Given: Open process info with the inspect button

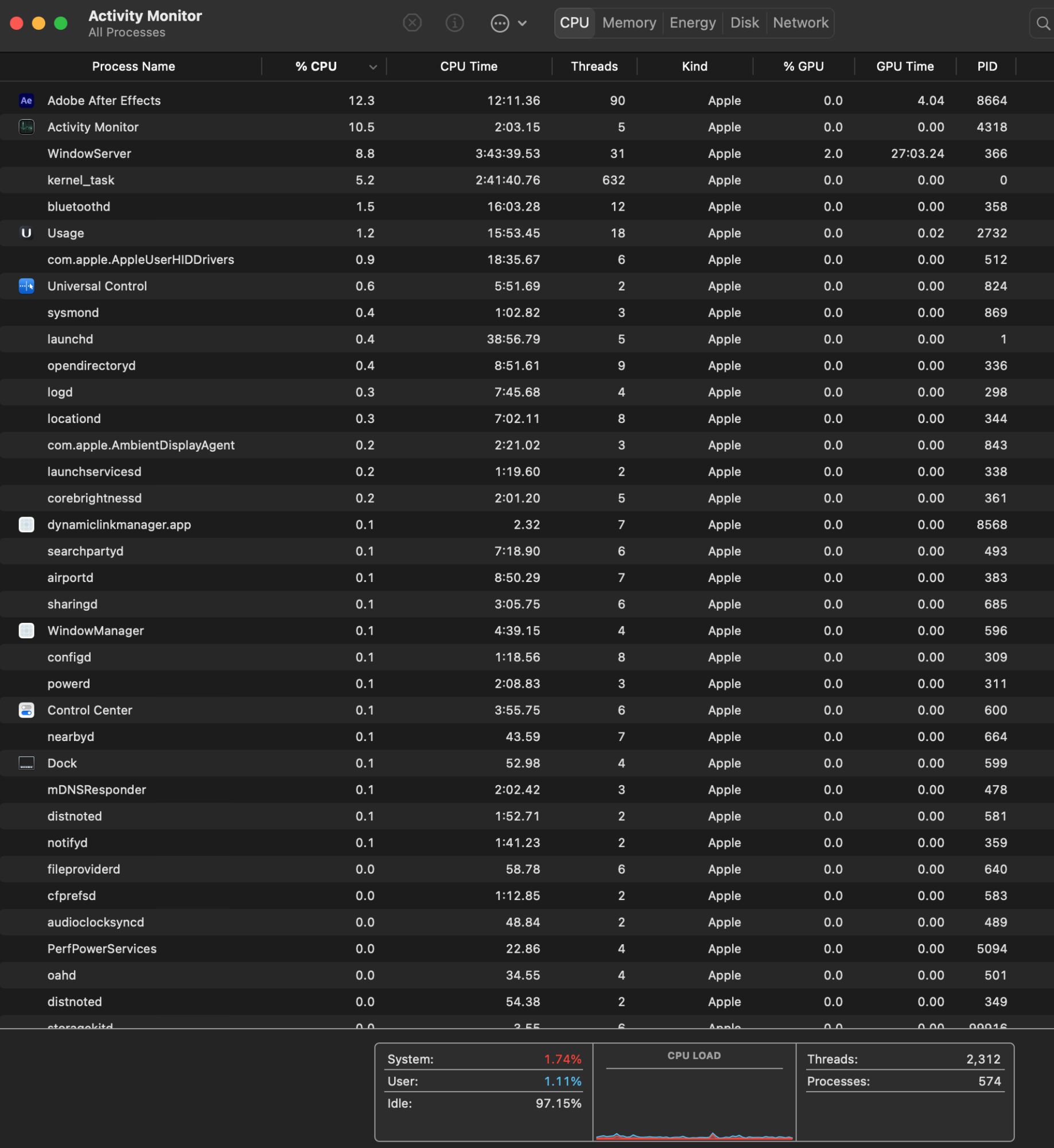Looking at the screenshot, I should tap(454, 23).
